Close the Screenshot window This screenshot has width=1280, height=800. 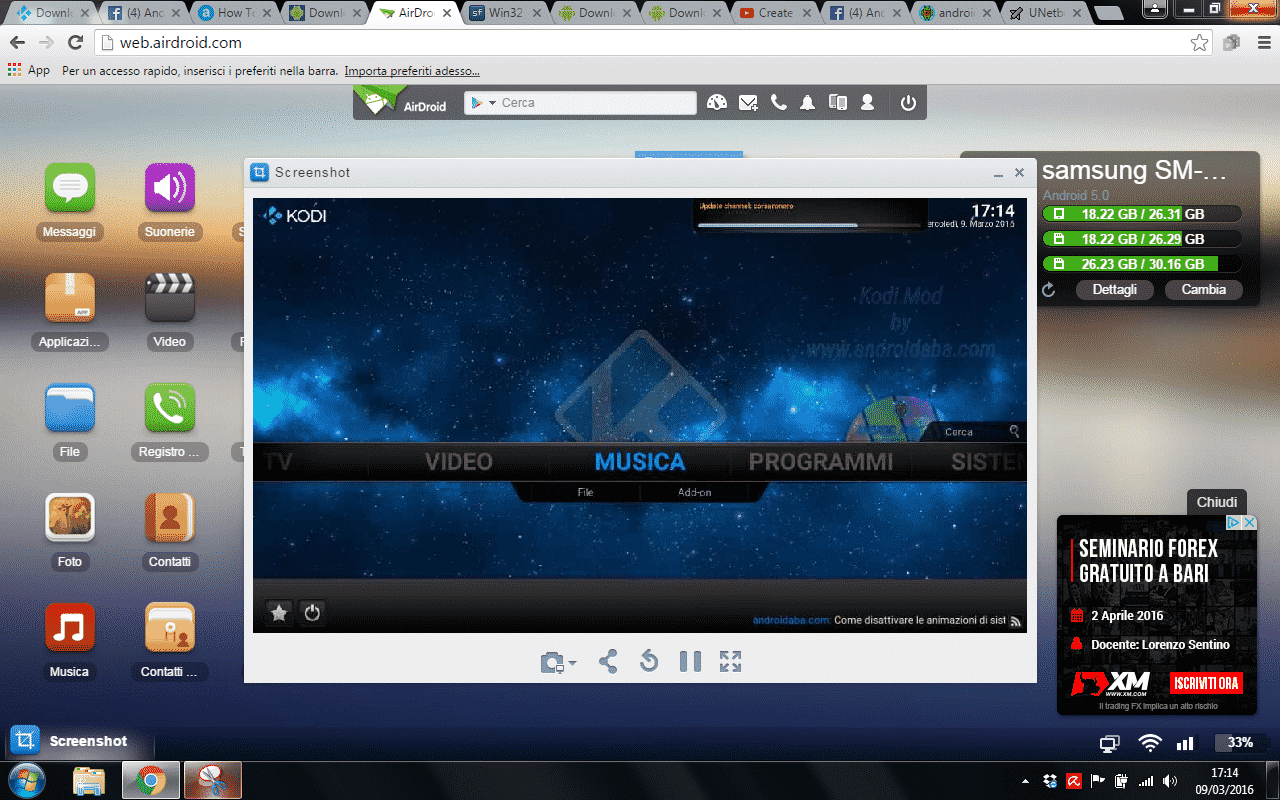click(1019, 172)
